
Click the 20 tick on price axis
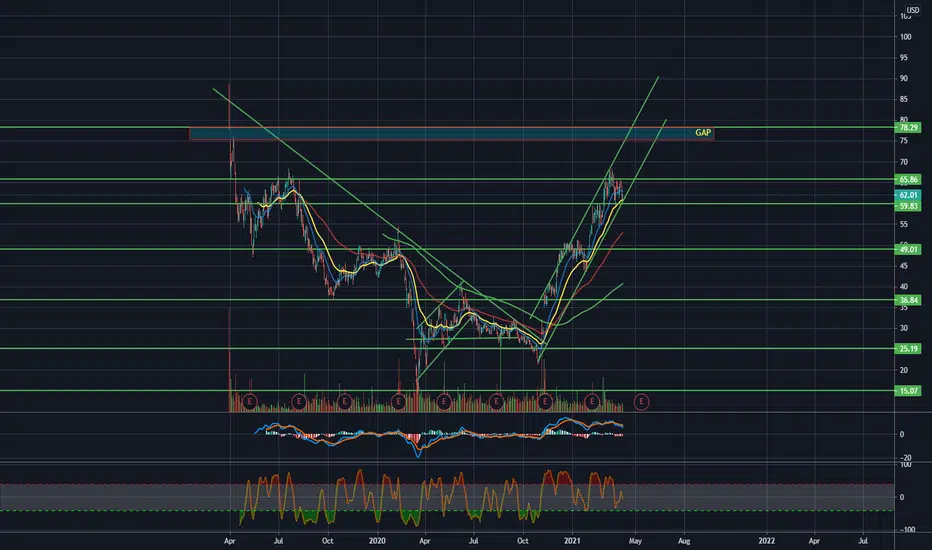click(x=903, y=370)
